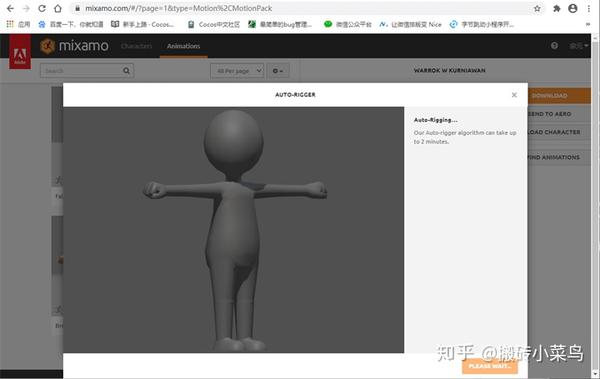Open the 微信公众平台 bookmark

[x=347, y=24]
